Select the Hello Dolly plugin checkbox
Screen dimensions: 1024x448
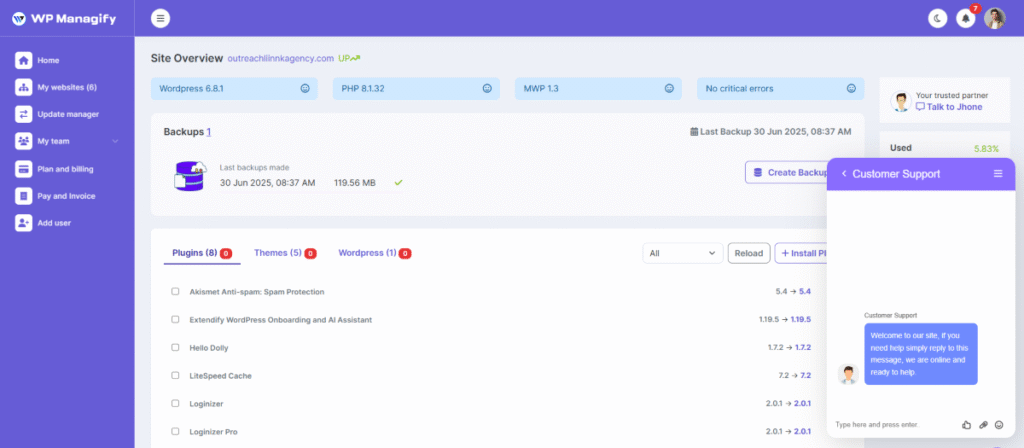[175, 347]
